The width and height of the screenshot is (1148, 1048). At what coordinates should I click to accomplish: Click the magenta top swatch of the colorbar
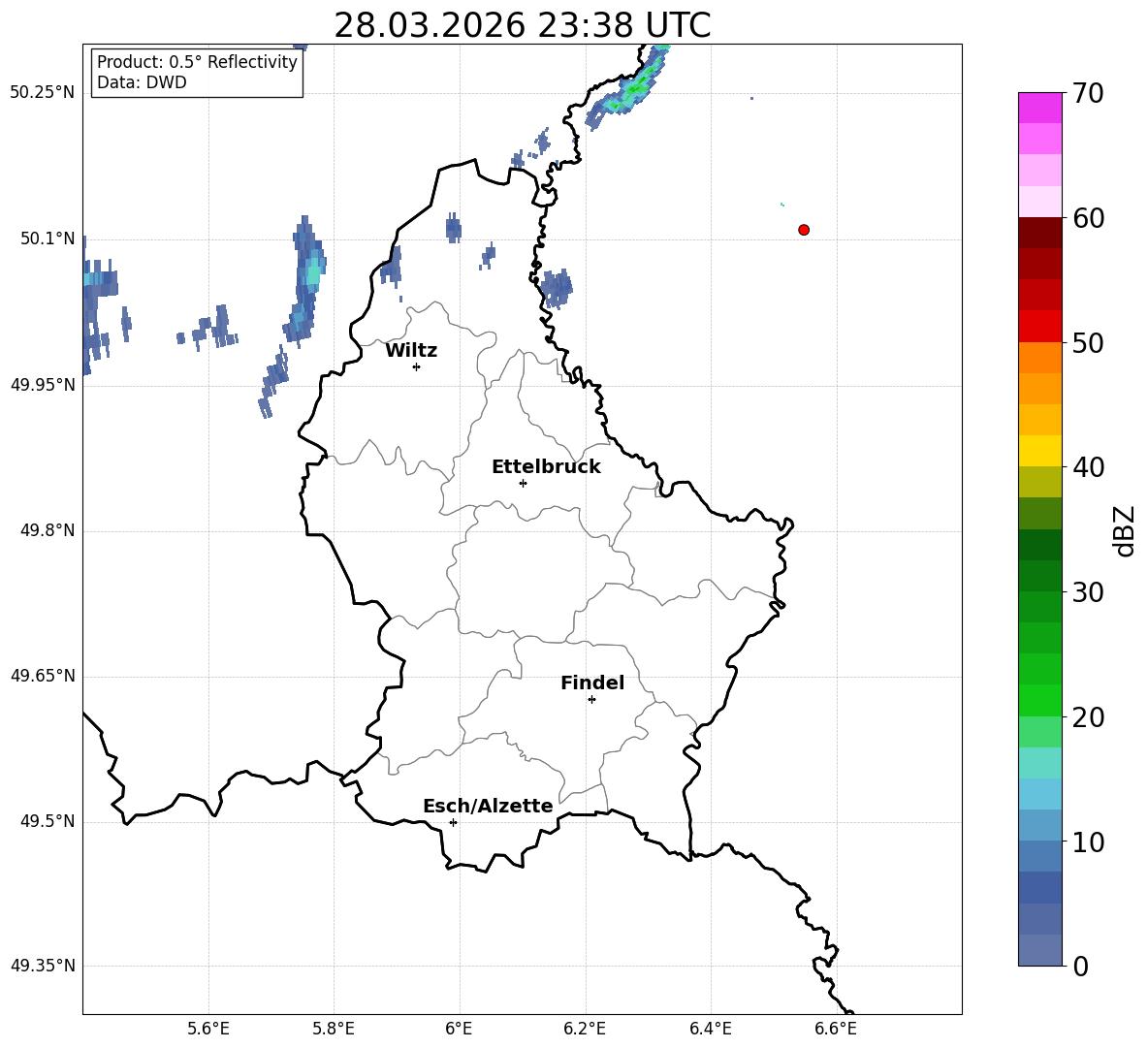point(1040,109)
